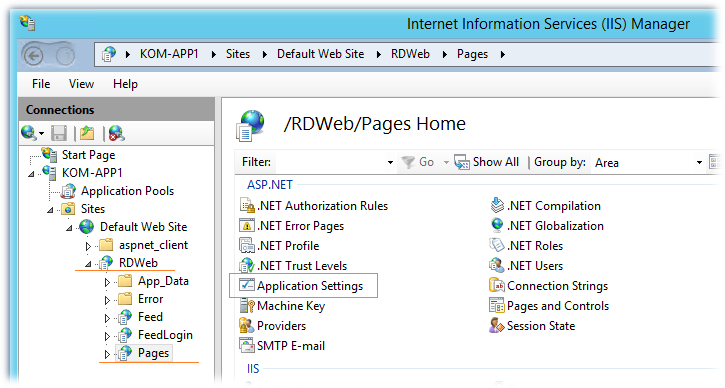Click the IIS Manager title bar icon
Viewport: 725px width, 388px height.
pos(27,22)
